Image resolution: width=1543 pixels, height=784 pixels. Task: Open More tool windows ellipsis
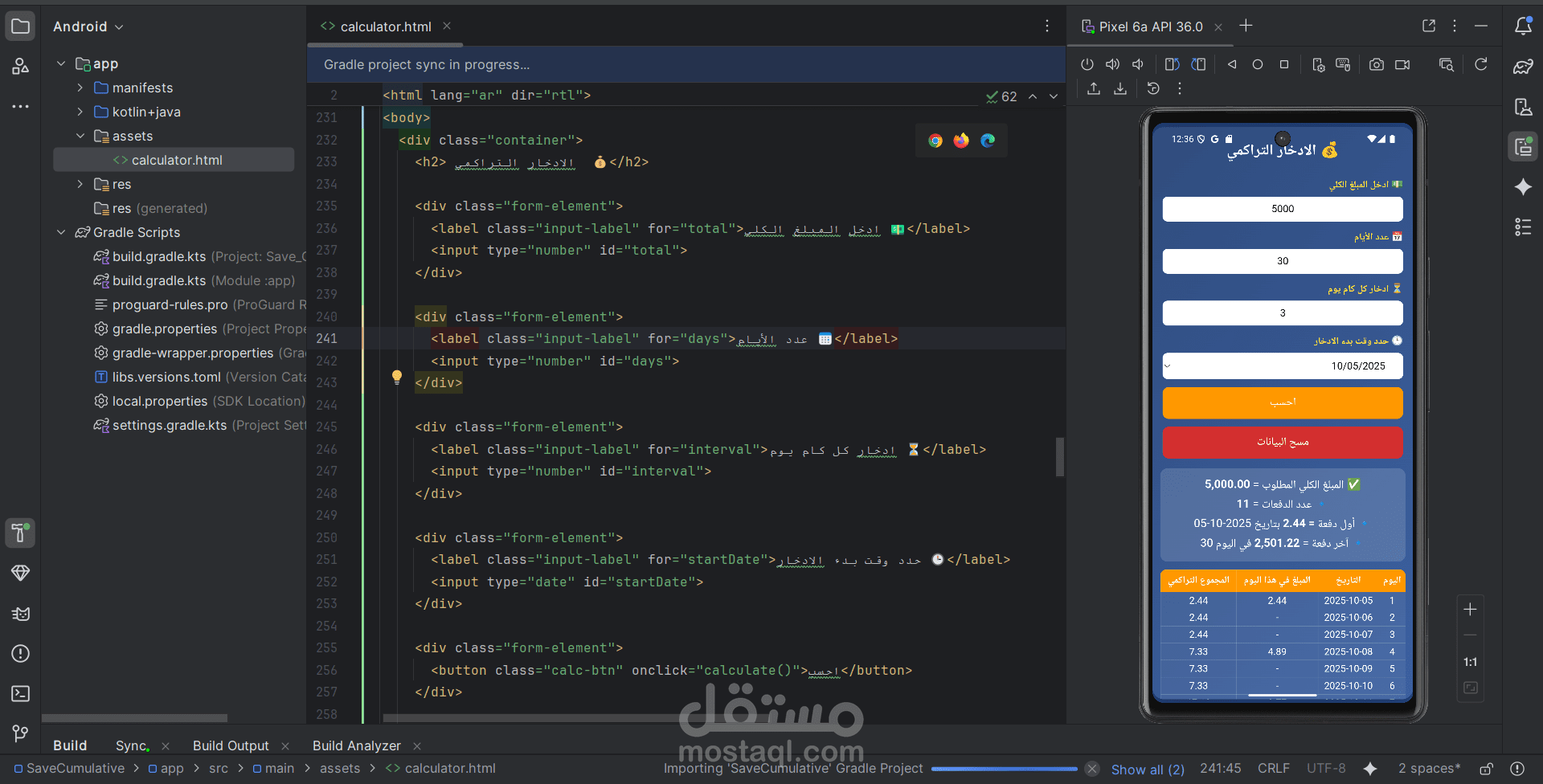pyautogui.click(x=20, y=106)
